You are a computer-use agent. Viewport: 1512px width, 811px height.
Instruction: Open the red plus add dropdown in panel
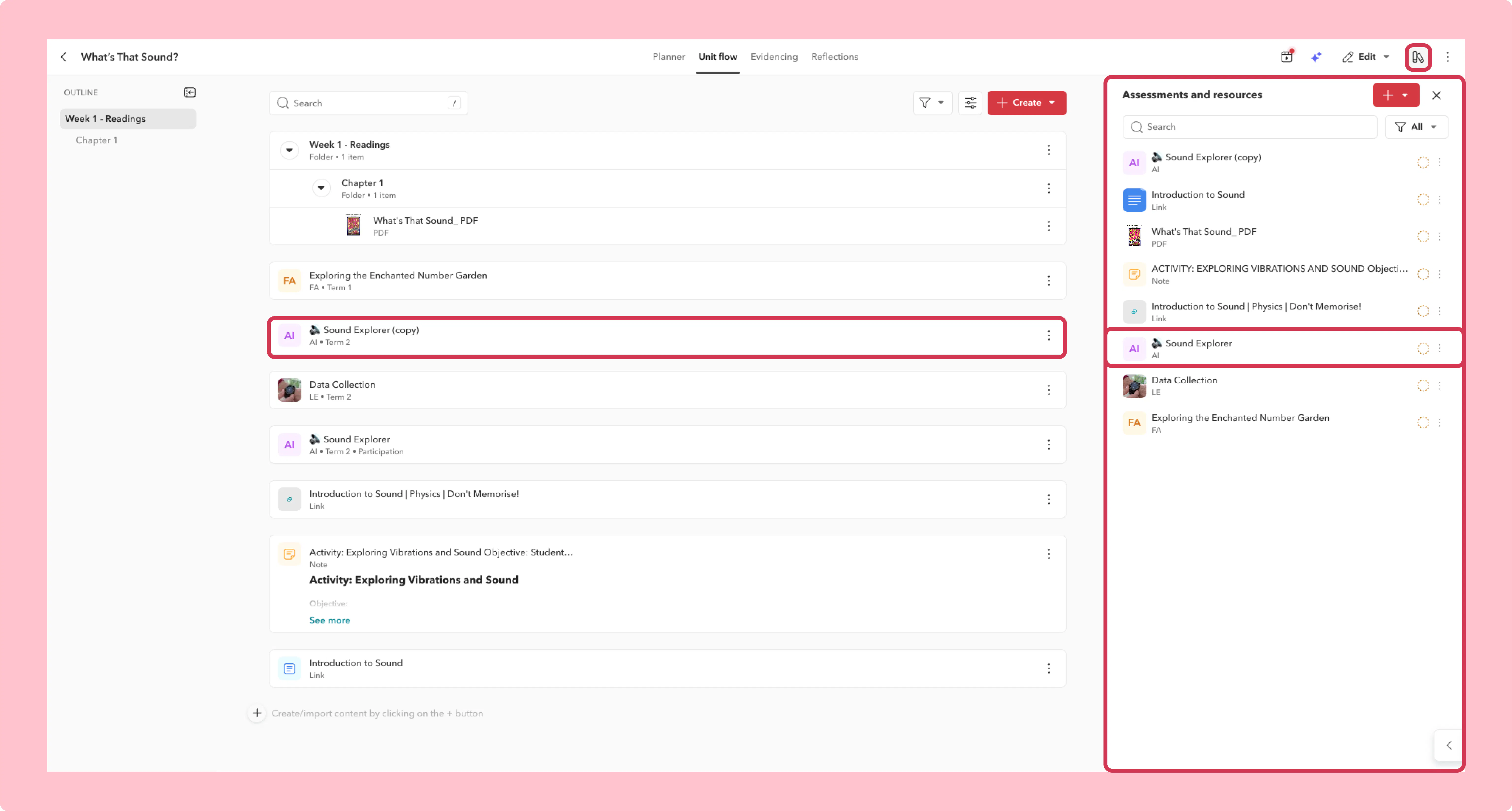pyautogui.click(x=1396, y=95)
